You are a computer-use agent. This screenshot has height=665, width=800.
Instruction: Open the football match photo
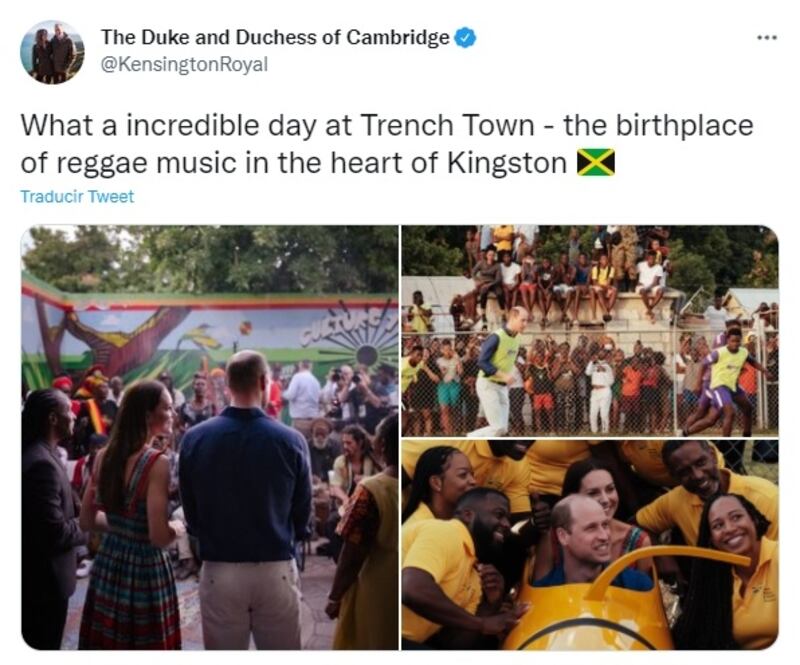click(x=590, y=331)
